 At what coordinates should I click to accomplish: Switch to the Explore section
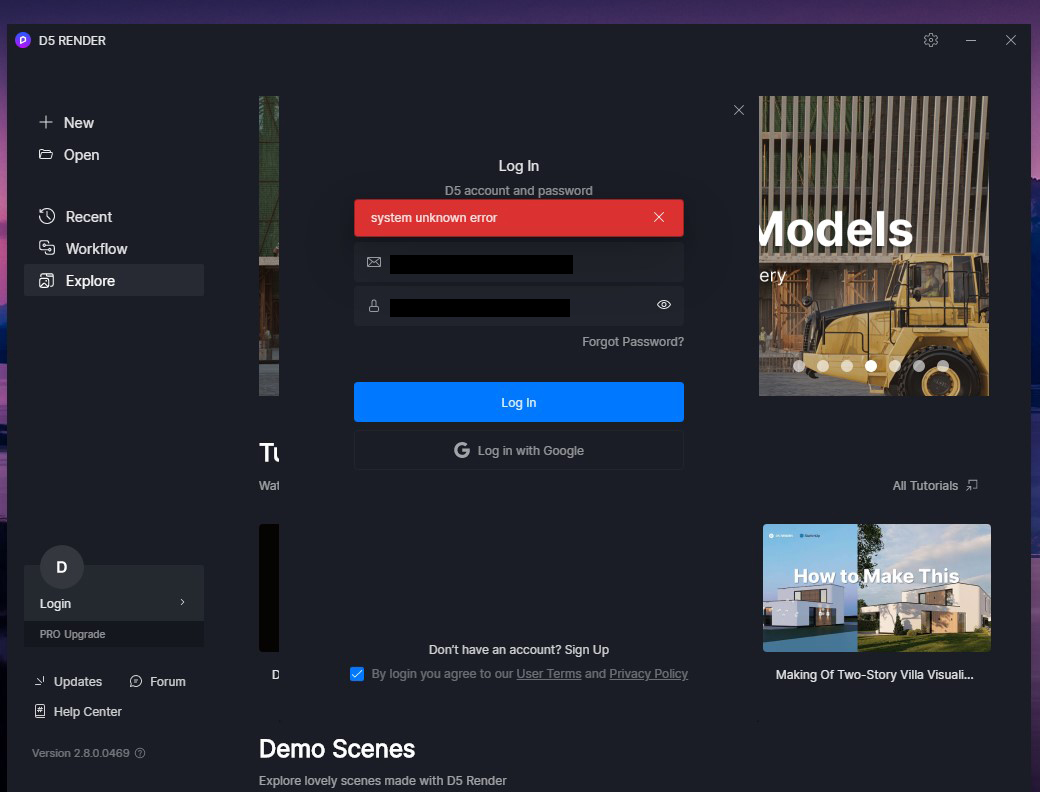tap(114, 280)
